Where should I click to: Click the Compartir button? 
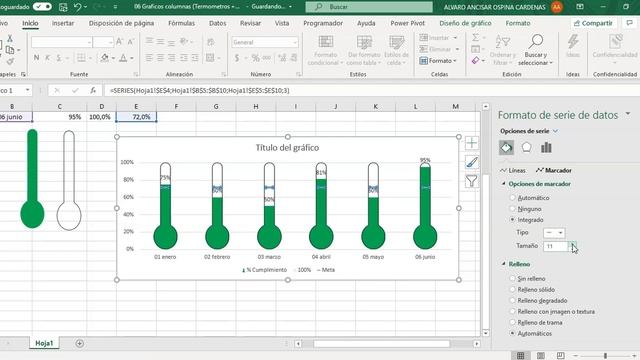pos(593,23)
